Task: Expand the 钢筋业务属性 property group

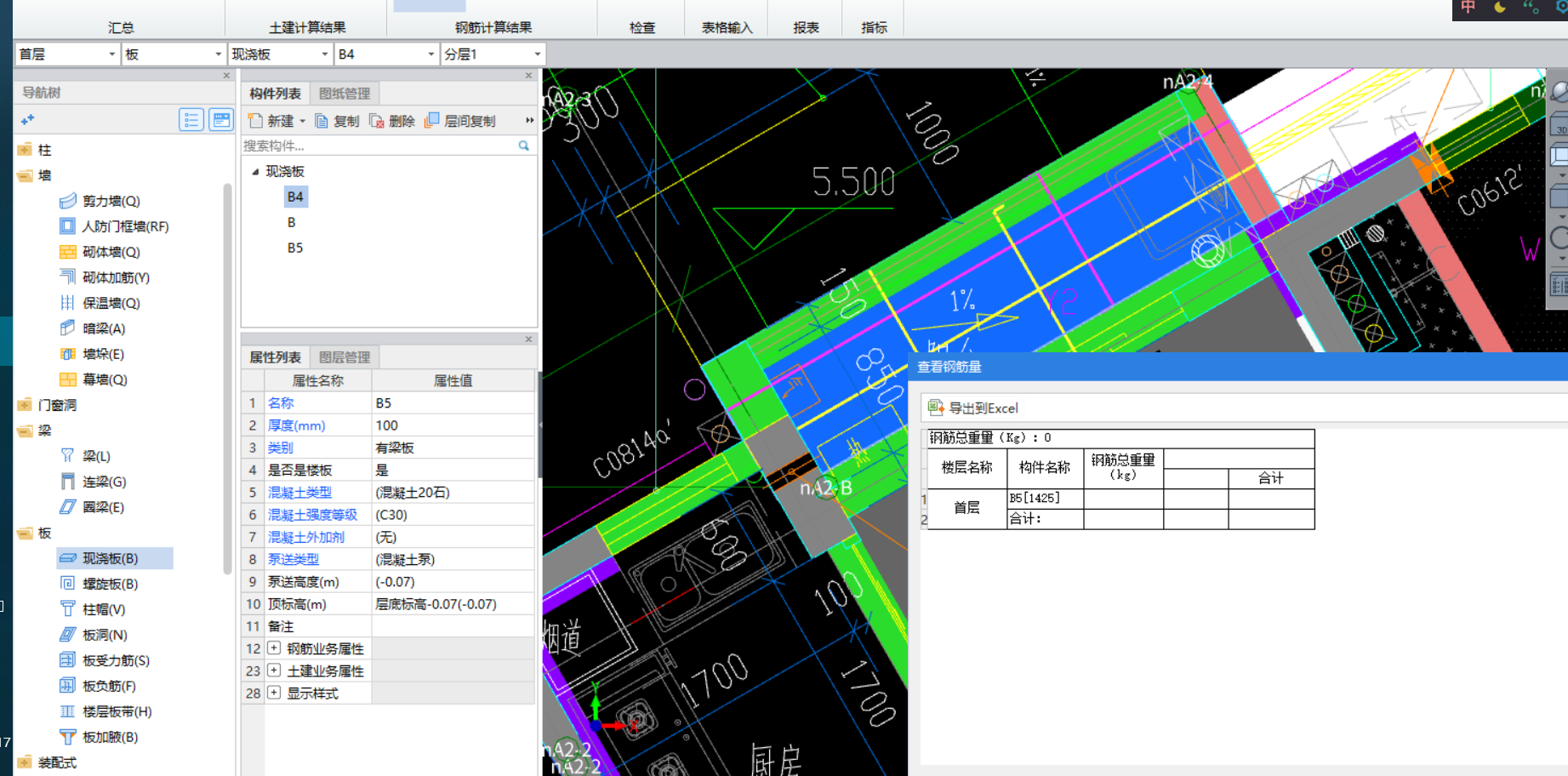Action: click(x=274, y=648)
